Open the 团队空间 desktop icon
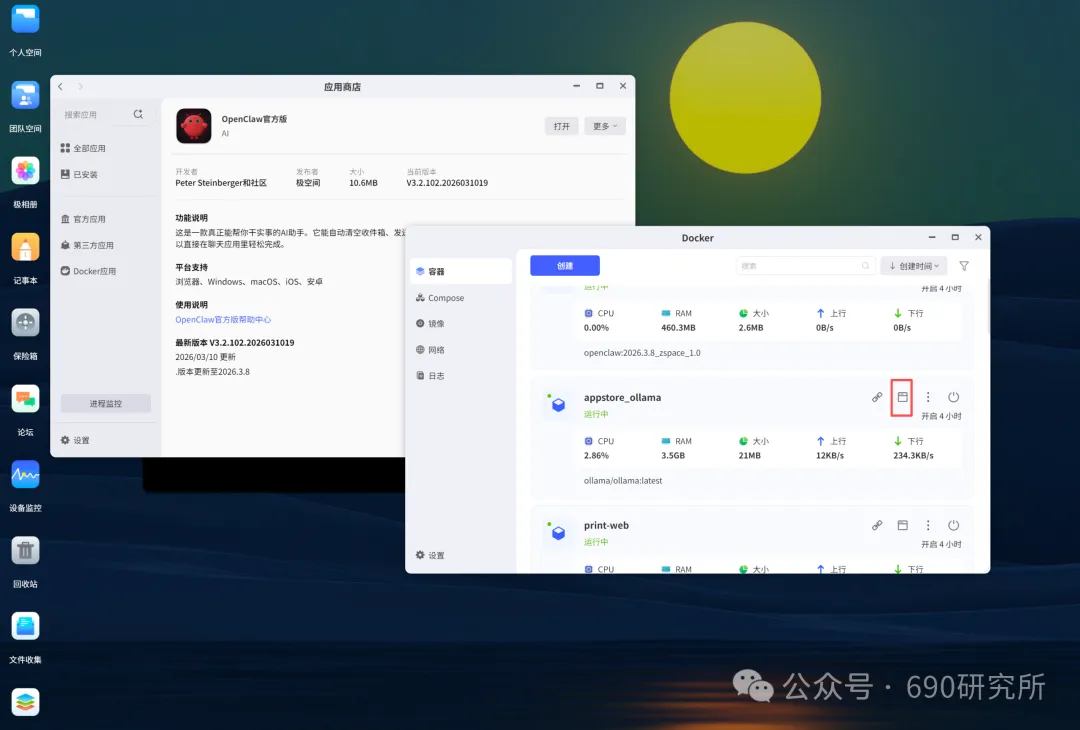 pos(25,96)
